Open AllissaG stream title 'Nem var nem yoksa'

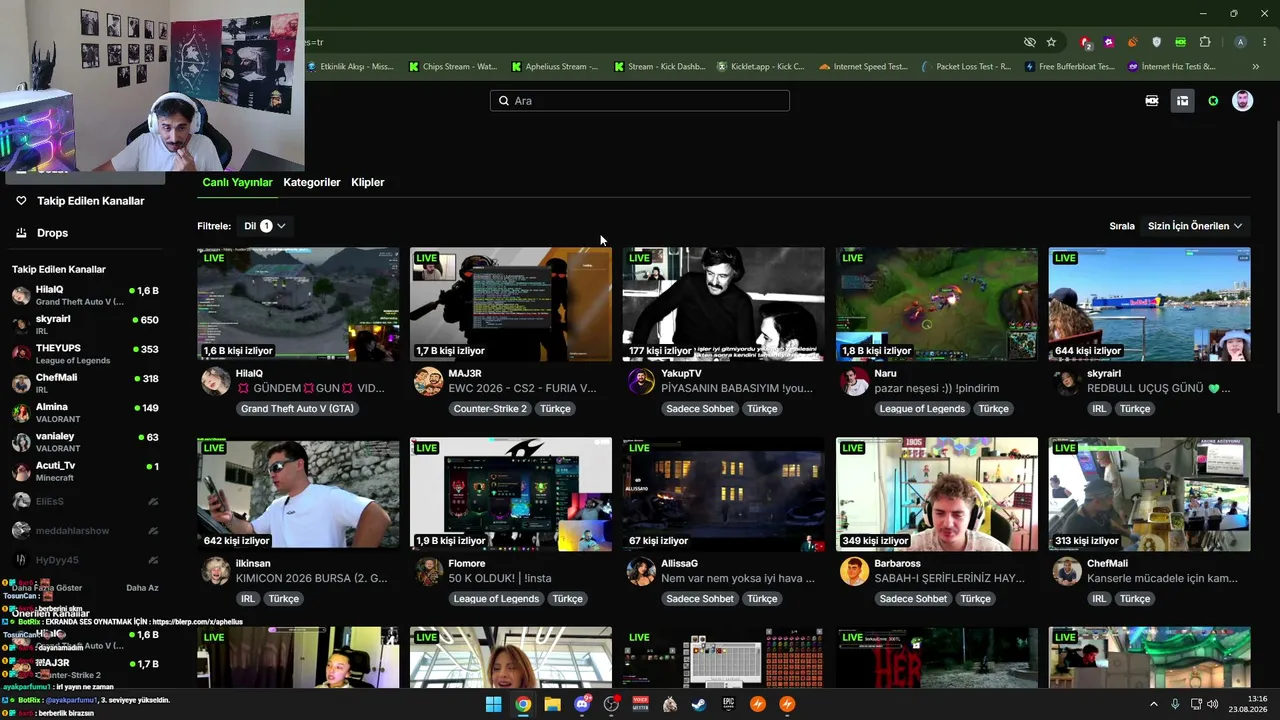[738, 578]
